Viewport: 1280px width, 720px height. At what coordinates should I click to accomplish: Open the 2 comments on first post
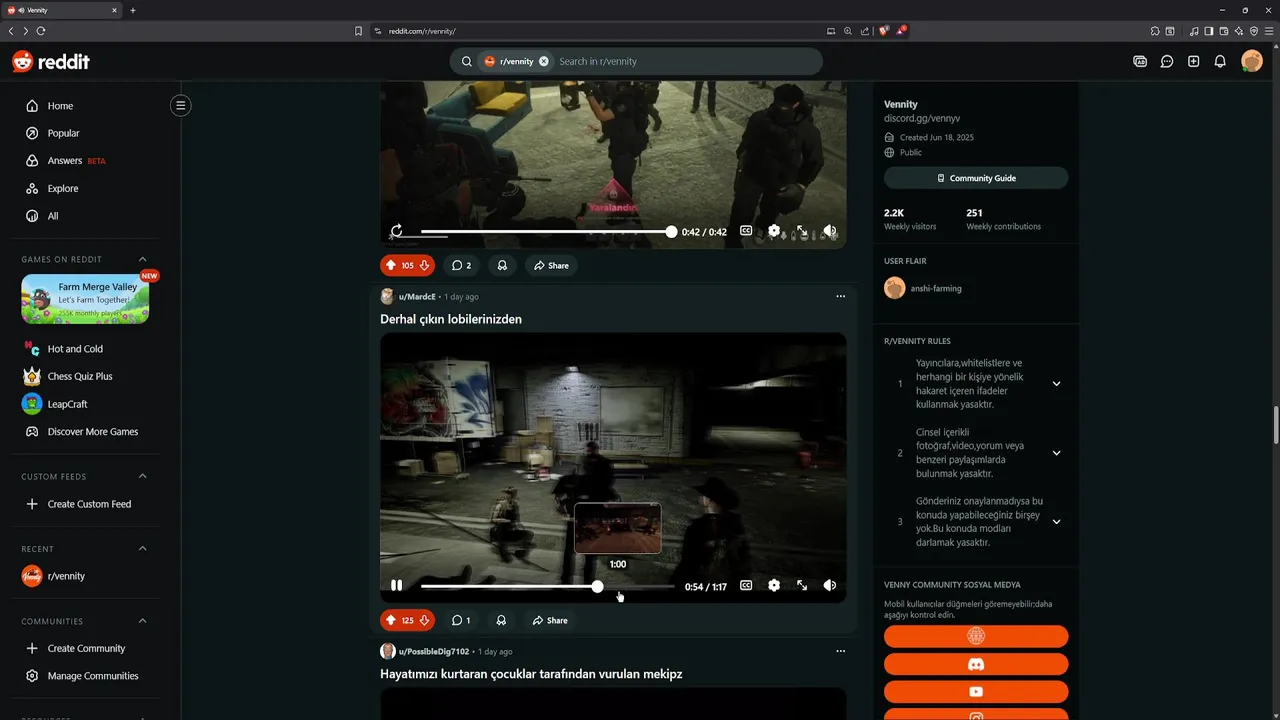(461, 265)
